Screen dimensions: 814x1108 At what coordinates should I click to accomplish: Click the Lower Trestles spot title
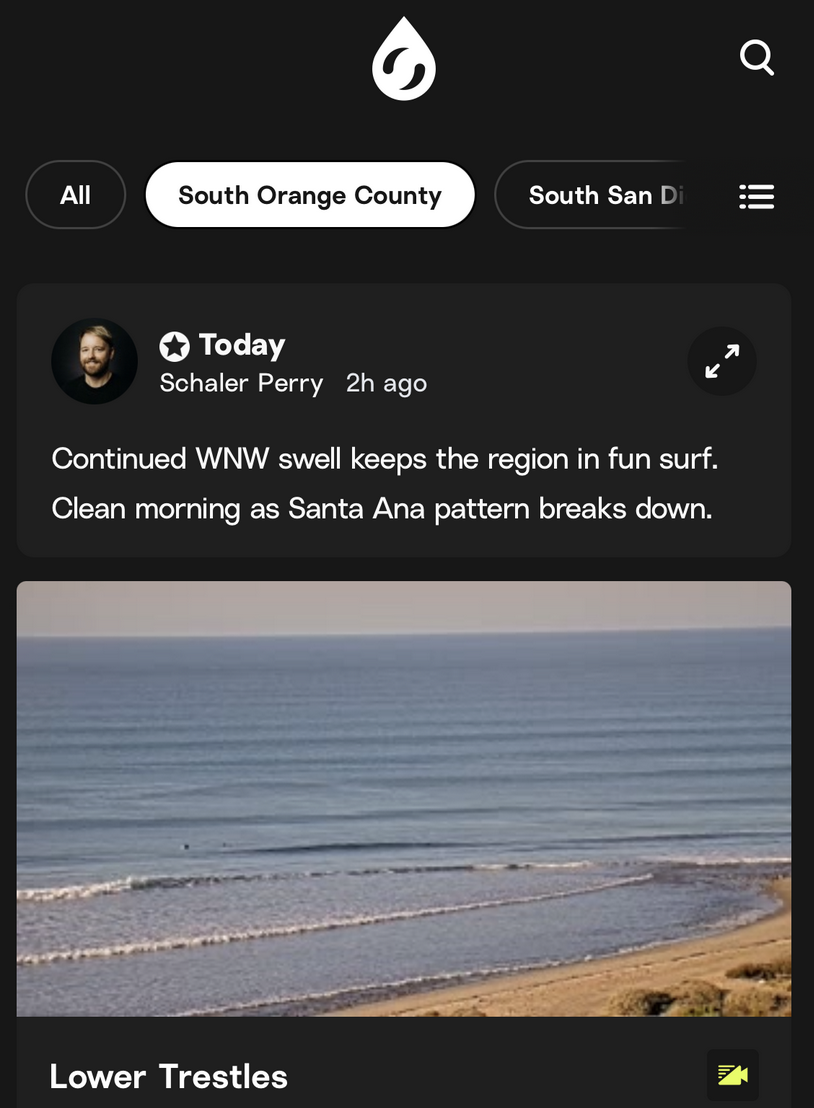pyautogui.click(x=169, y=1076)
